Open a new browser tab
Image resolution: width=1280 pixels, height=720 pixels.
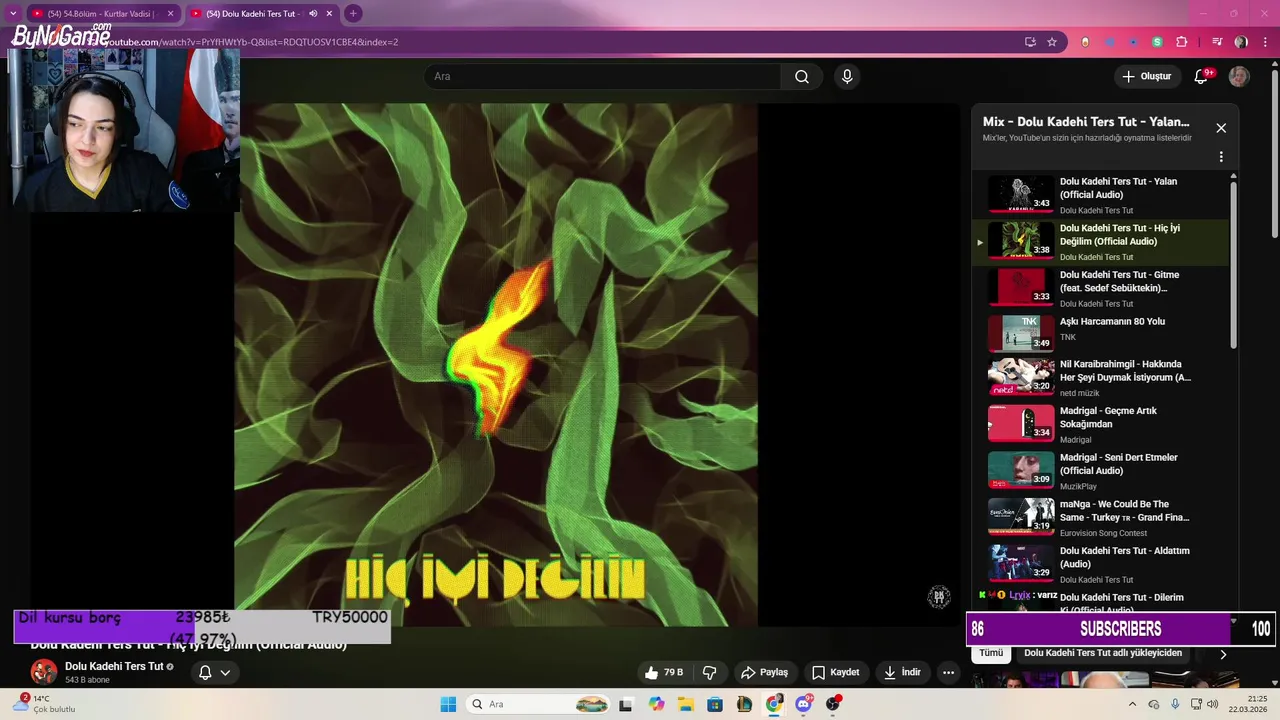[x=353, y=14]
